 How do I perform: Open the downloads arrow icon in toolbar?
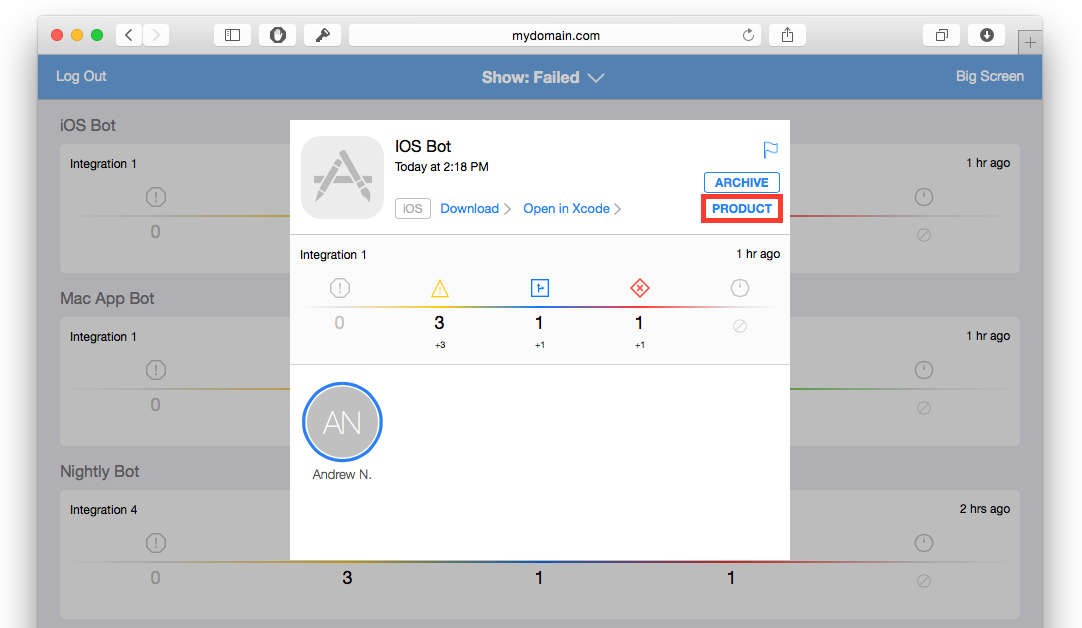click(987, 35)
